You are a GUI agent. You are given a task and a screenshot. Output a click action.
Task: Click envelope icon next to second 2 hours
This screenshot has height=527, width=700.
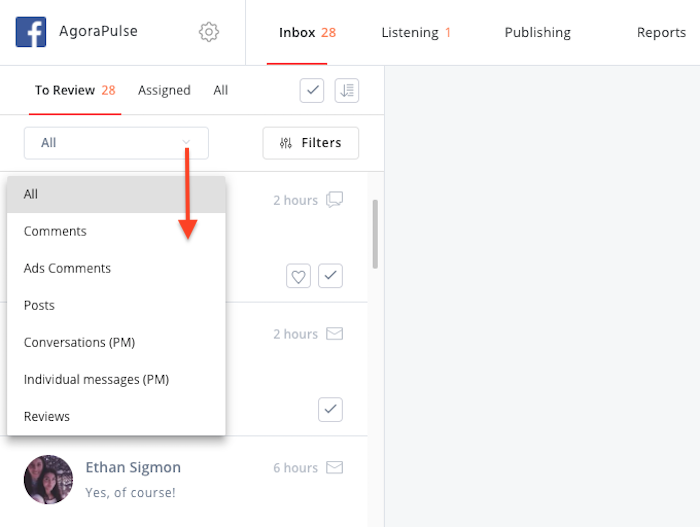[x=334, y=334]
